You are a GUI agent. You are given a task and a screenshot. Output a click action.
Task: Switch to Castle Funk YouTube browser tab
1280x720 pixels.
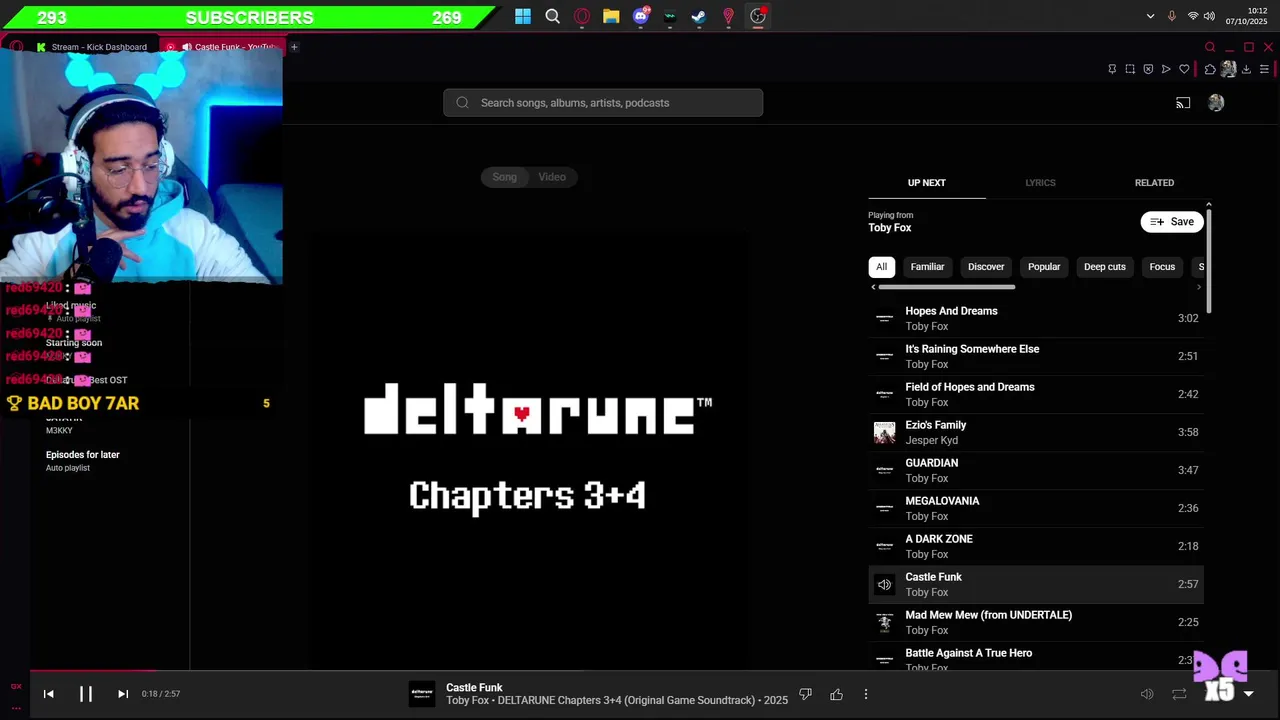coord(222,47)
